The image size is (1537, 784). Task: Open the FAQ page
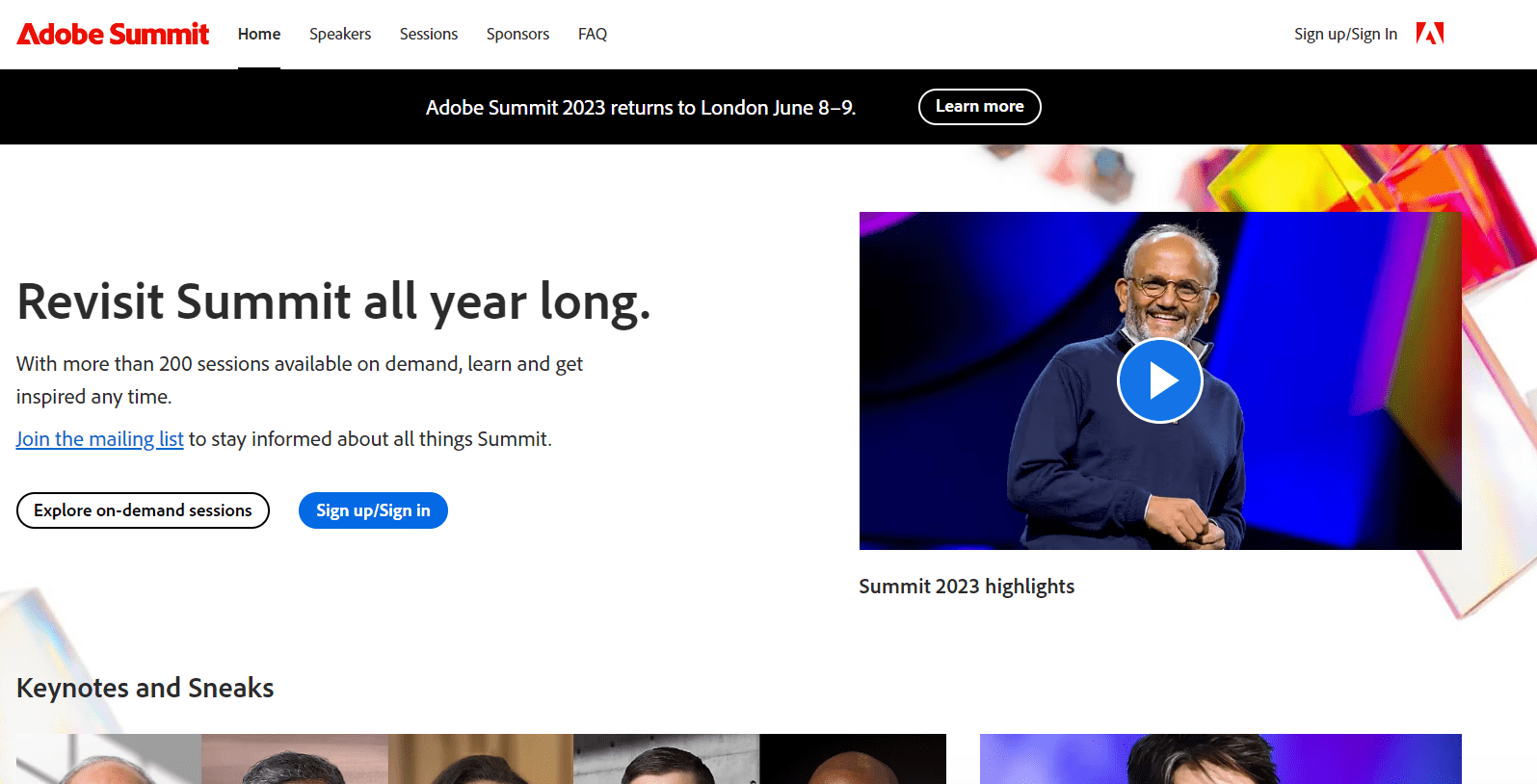click(593, 34)
